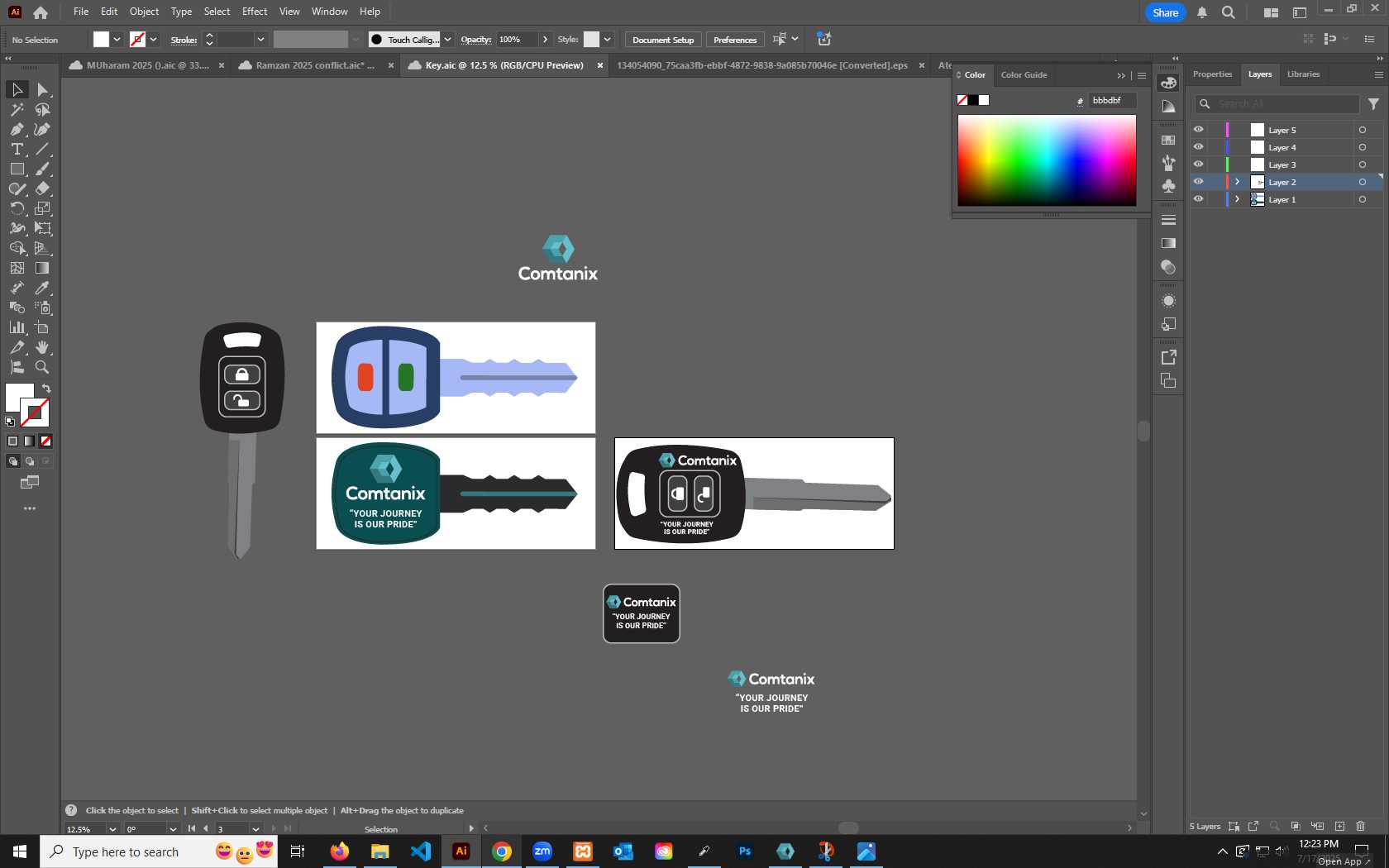Expand Layer 1 contents
Image resolution: width=1389 pixels, height=868 pixels.
(1238, 199)
